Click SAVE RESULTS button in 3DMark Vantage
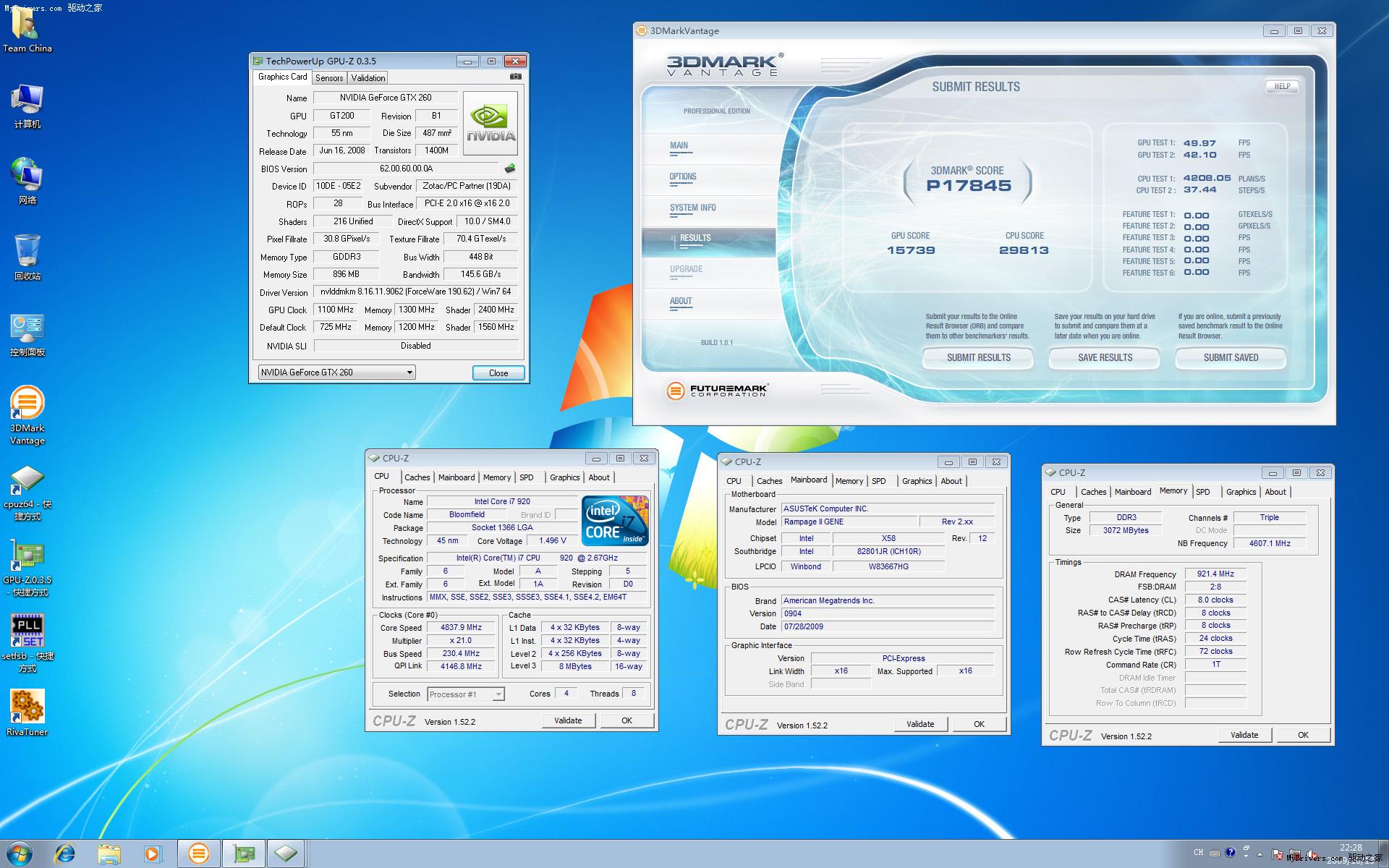Viewport: 1389px width, 868px height. tap(1105, 358)
